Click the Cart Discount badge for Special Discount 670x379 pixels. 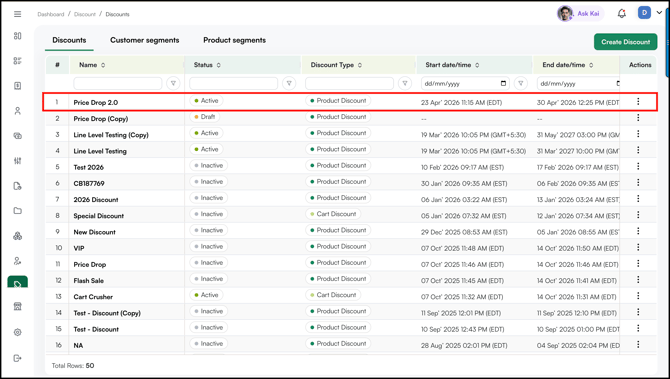(x=333, y=214)
